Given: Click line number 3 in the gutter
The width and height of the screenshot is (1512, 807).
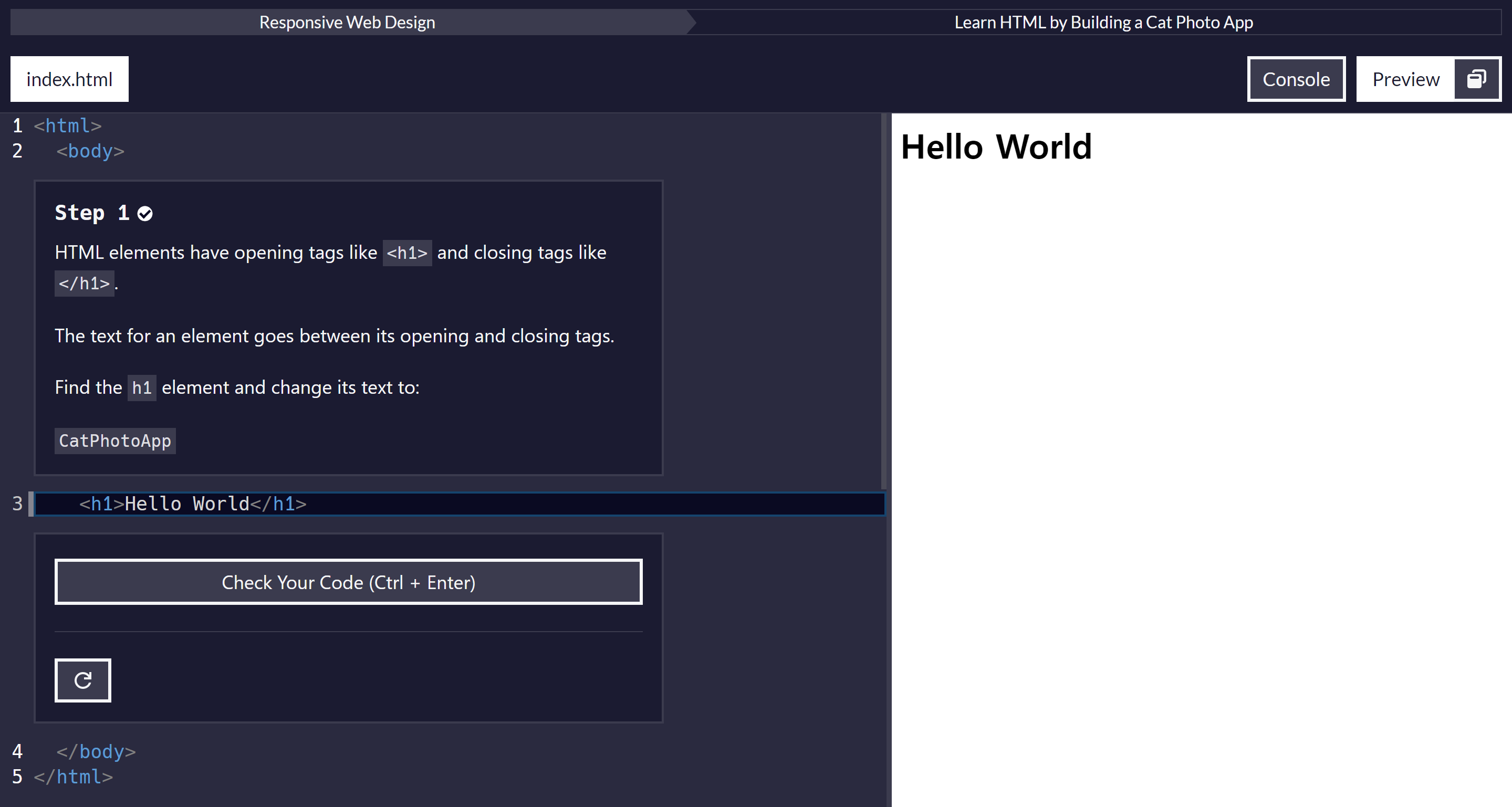Looking at the screenshot, I should click(x=18, y=504).
